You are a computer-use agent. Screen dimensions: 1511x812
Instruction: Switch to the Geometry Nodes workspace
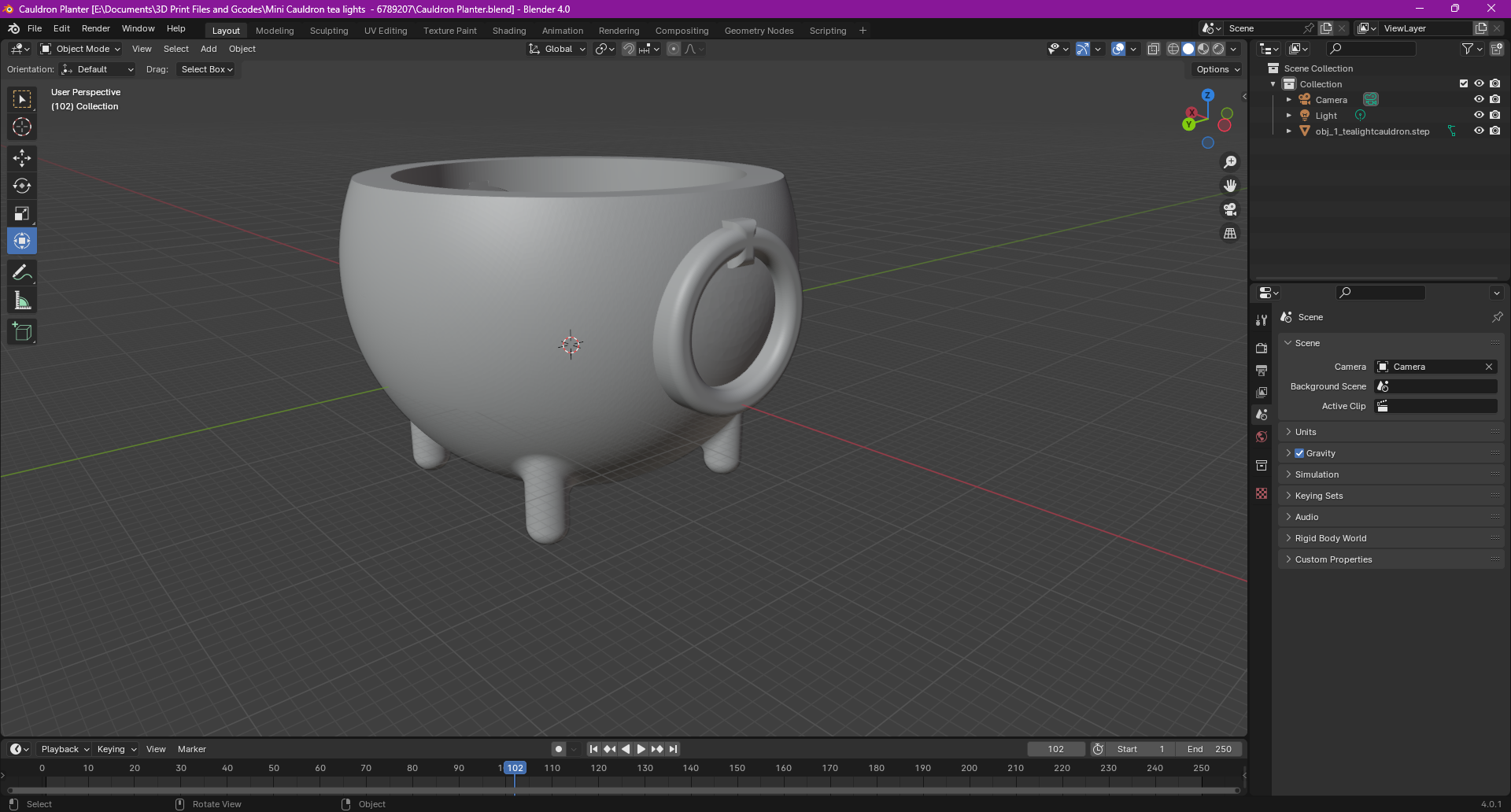click(x=759, y=31)
